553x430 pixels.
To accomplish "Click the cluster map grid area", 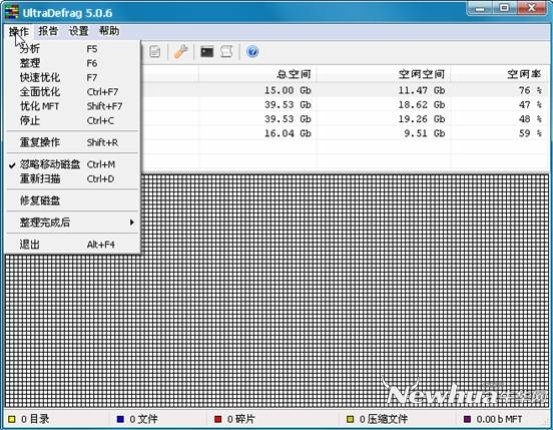I will (276, 291).
